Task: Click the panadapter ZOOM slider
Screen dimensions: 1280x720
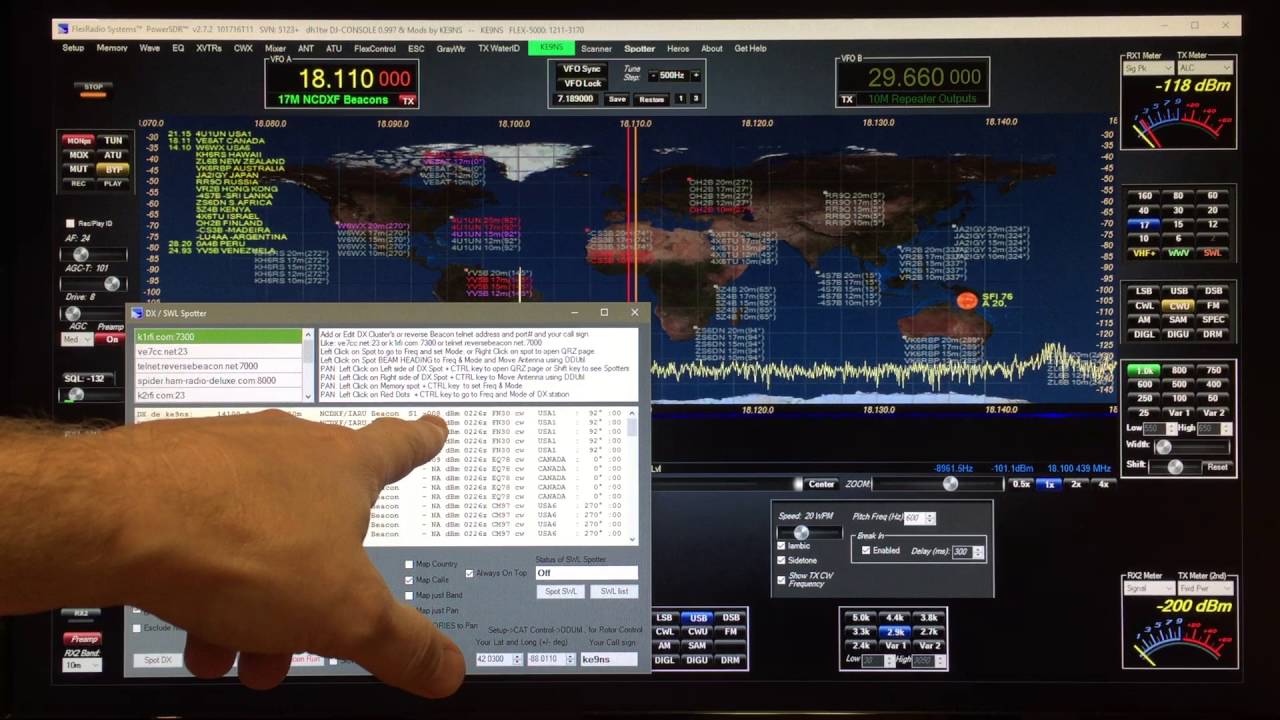Action: point(937,484)
